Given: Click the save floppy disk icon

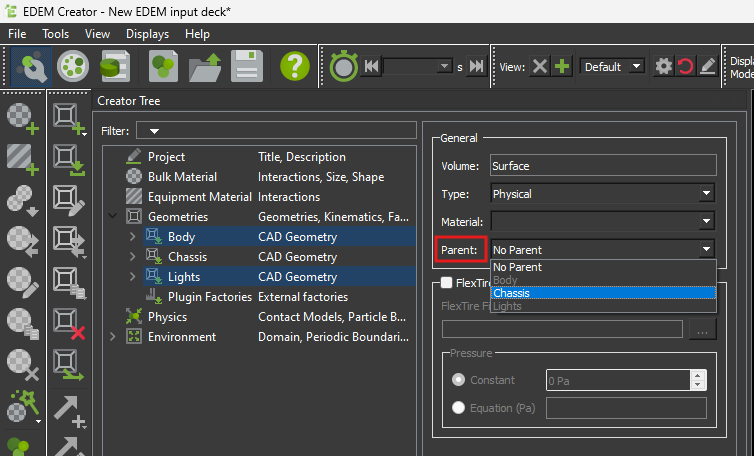Looking at the screenshot, I should [247, 66].
